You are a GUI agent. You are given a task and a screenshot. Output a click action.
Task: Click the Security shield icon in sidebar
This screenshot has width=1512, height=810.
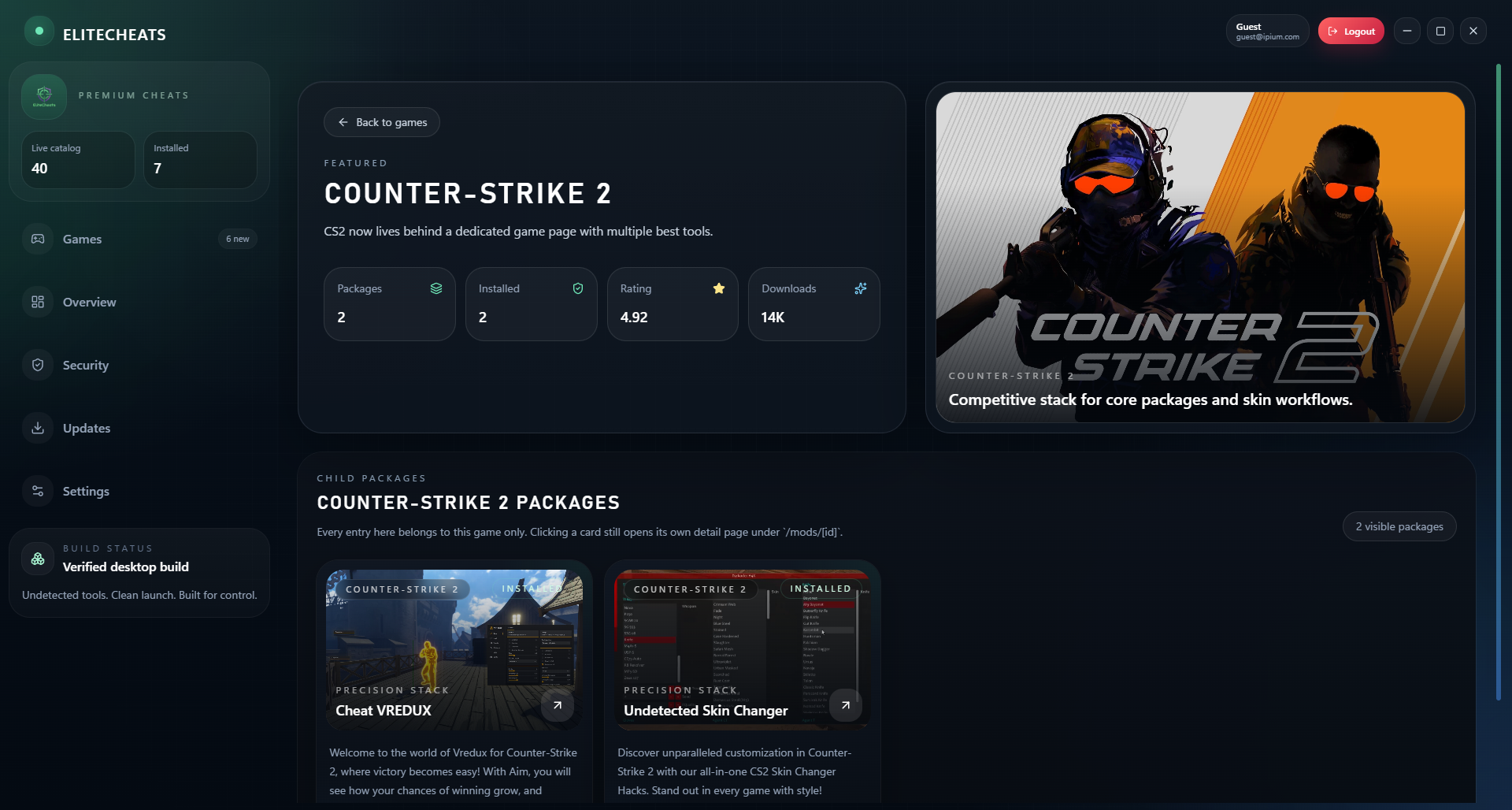pyautogui.click(x=38, y=365)
